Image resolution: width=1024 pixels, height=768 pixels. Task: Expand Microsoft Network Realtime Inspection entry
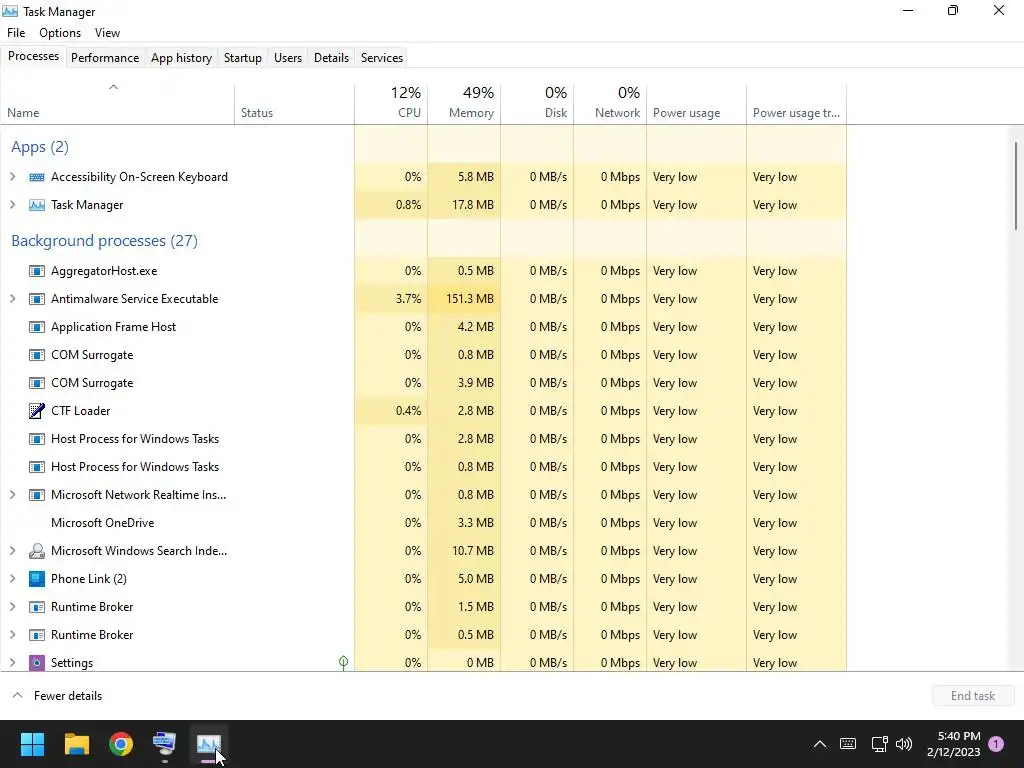coord(12,495)
